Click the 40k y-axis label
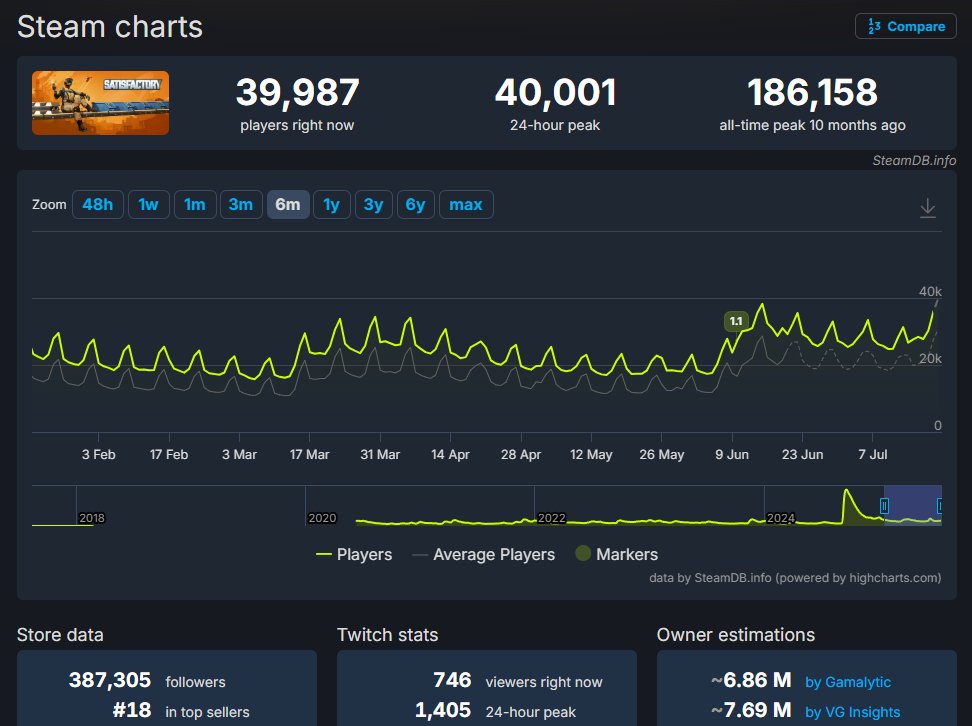This screenshot has width=972, height=726. point(930,291)
